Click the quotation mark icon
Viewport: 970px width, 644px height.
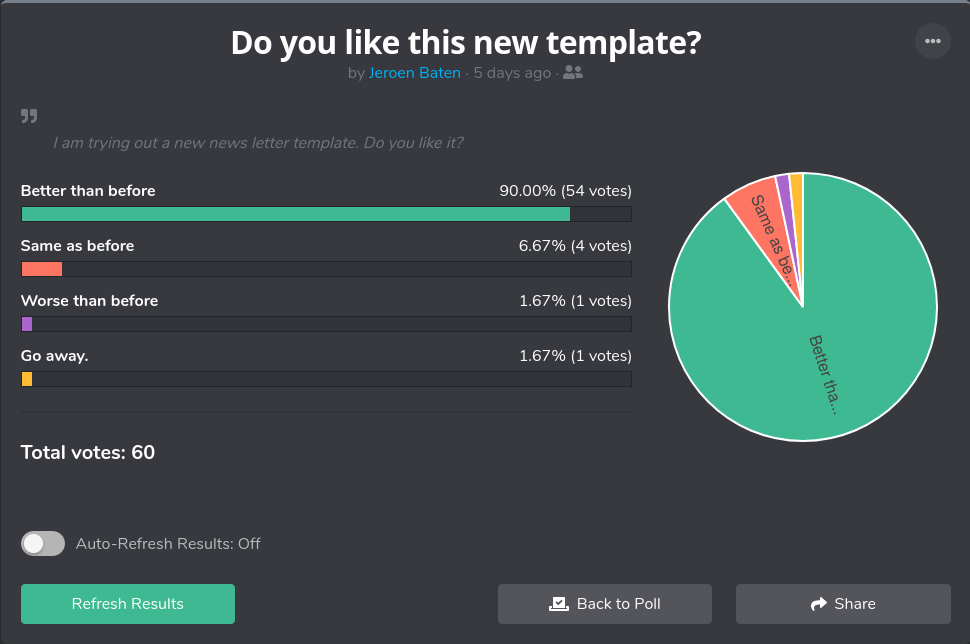click(x=29, y=116)
